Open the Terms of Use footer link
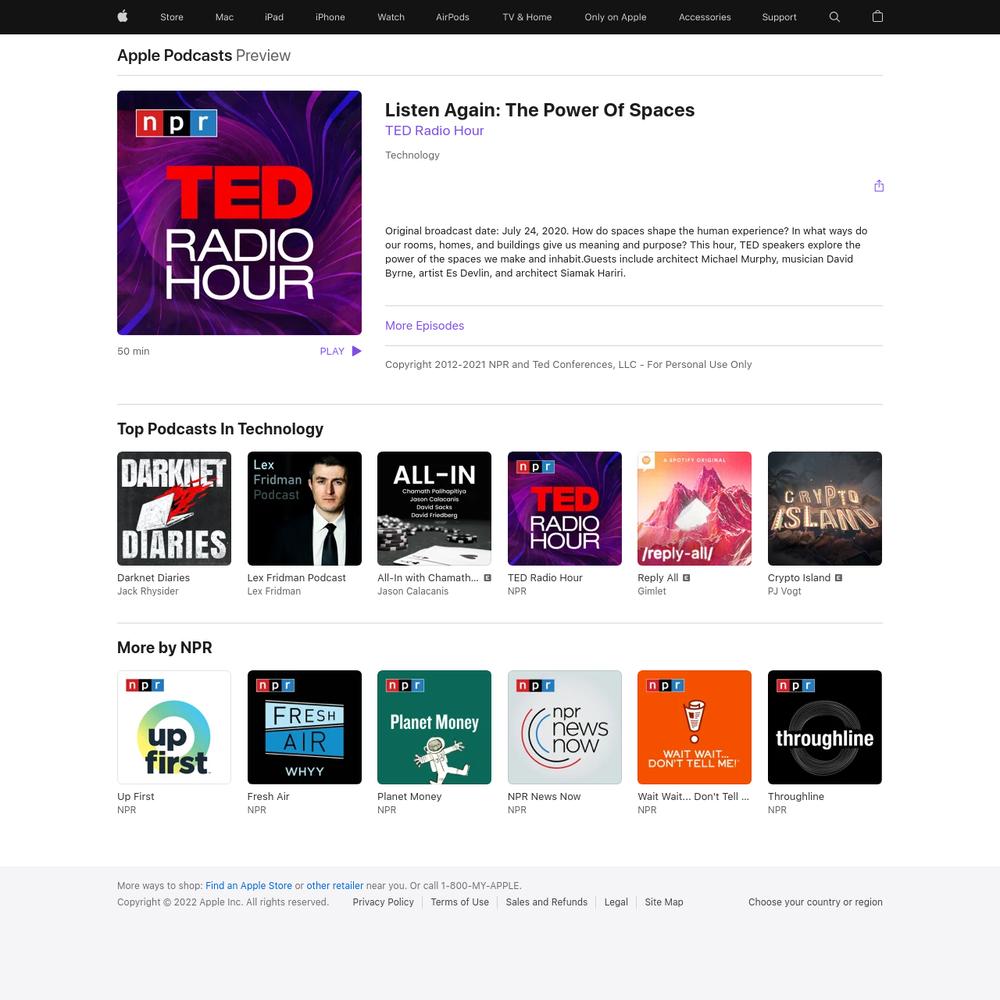The width and height of the screenshot is (1000, 1000). click(460, 902)
